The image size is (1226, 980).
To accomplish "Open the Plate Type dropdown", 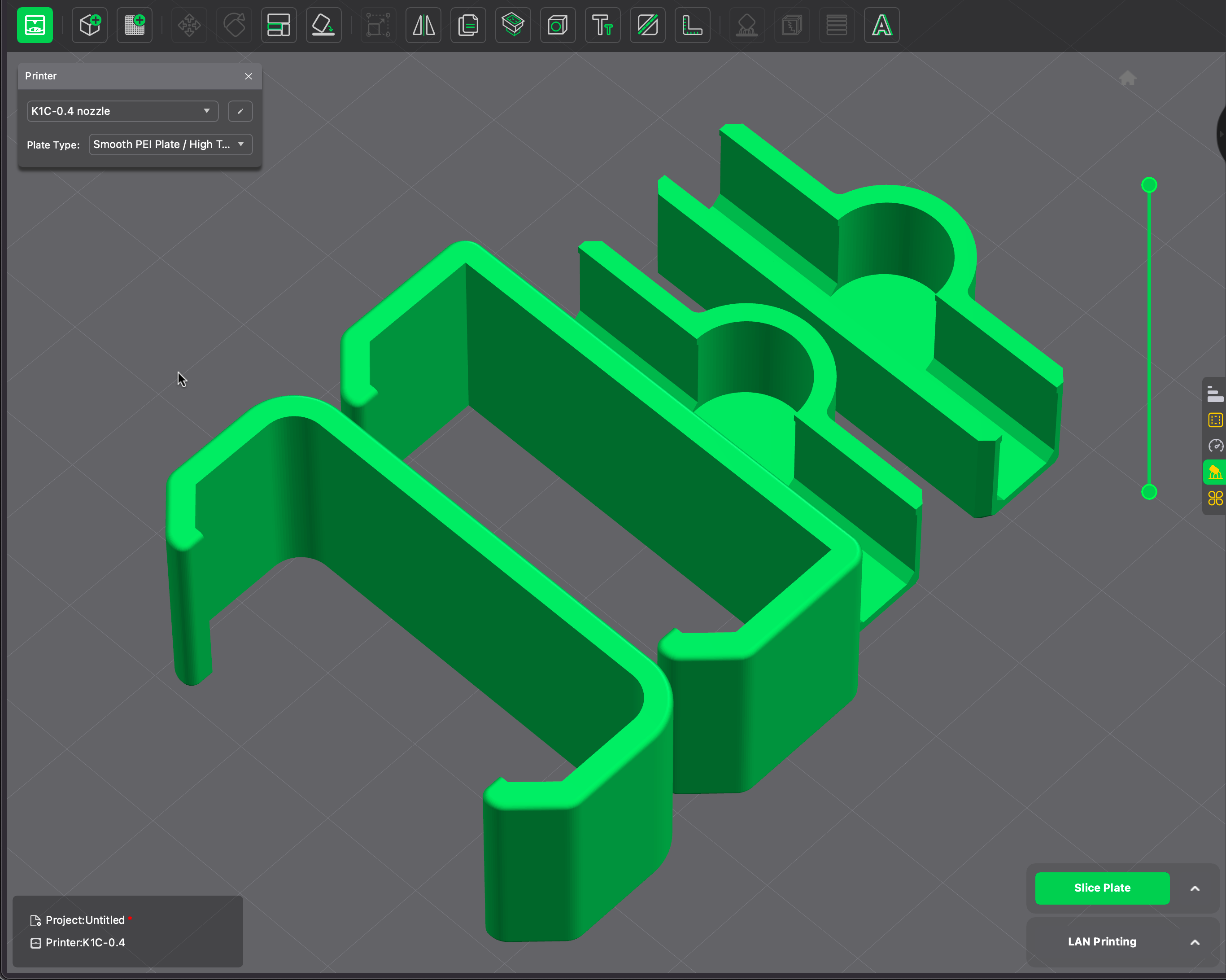I will 170,144.
